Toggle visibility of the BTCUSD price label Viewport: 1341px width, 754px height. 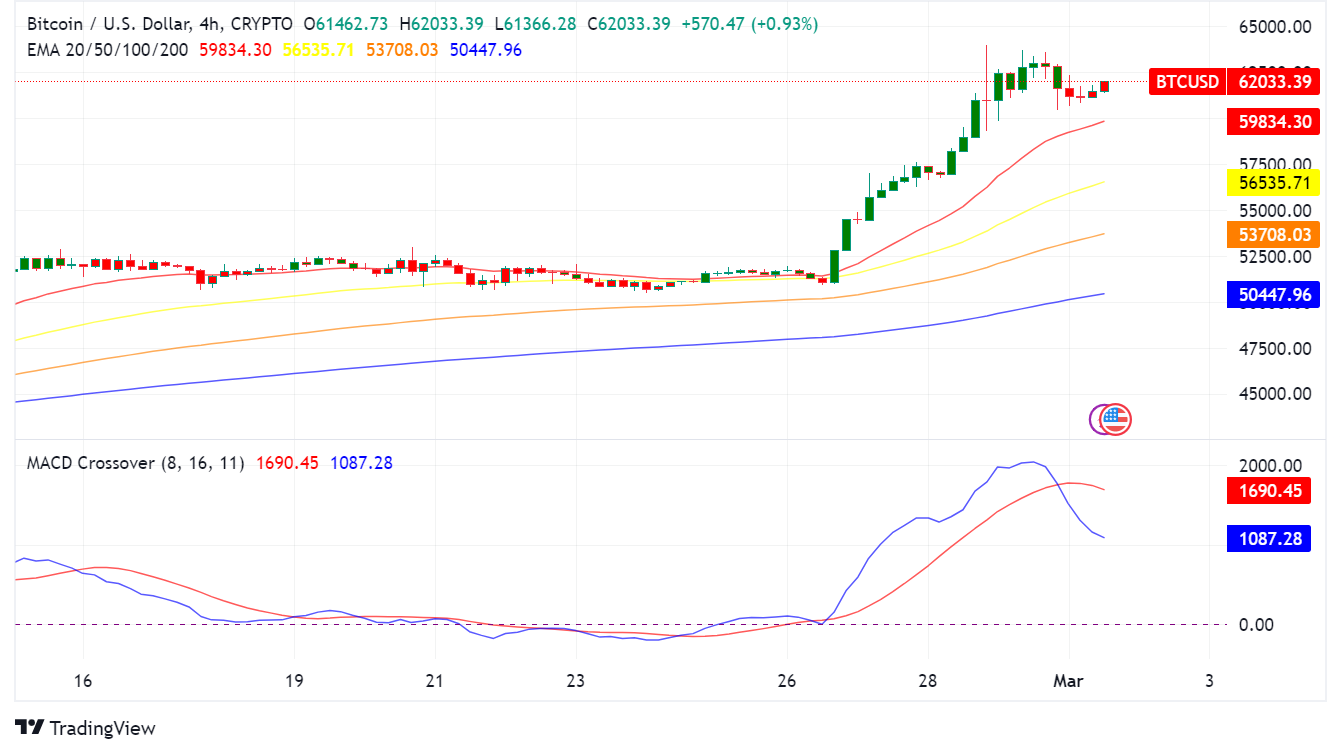(x=1186, y=82)
